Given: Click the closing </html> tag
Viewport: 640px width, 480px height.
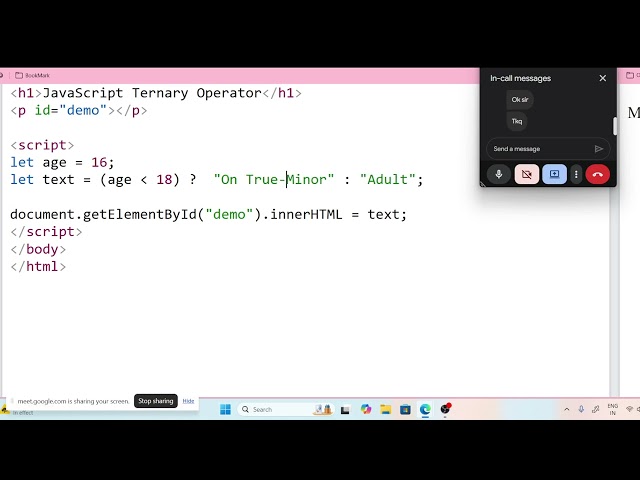Looking at the screenshot, I should [x=38, y=267].
